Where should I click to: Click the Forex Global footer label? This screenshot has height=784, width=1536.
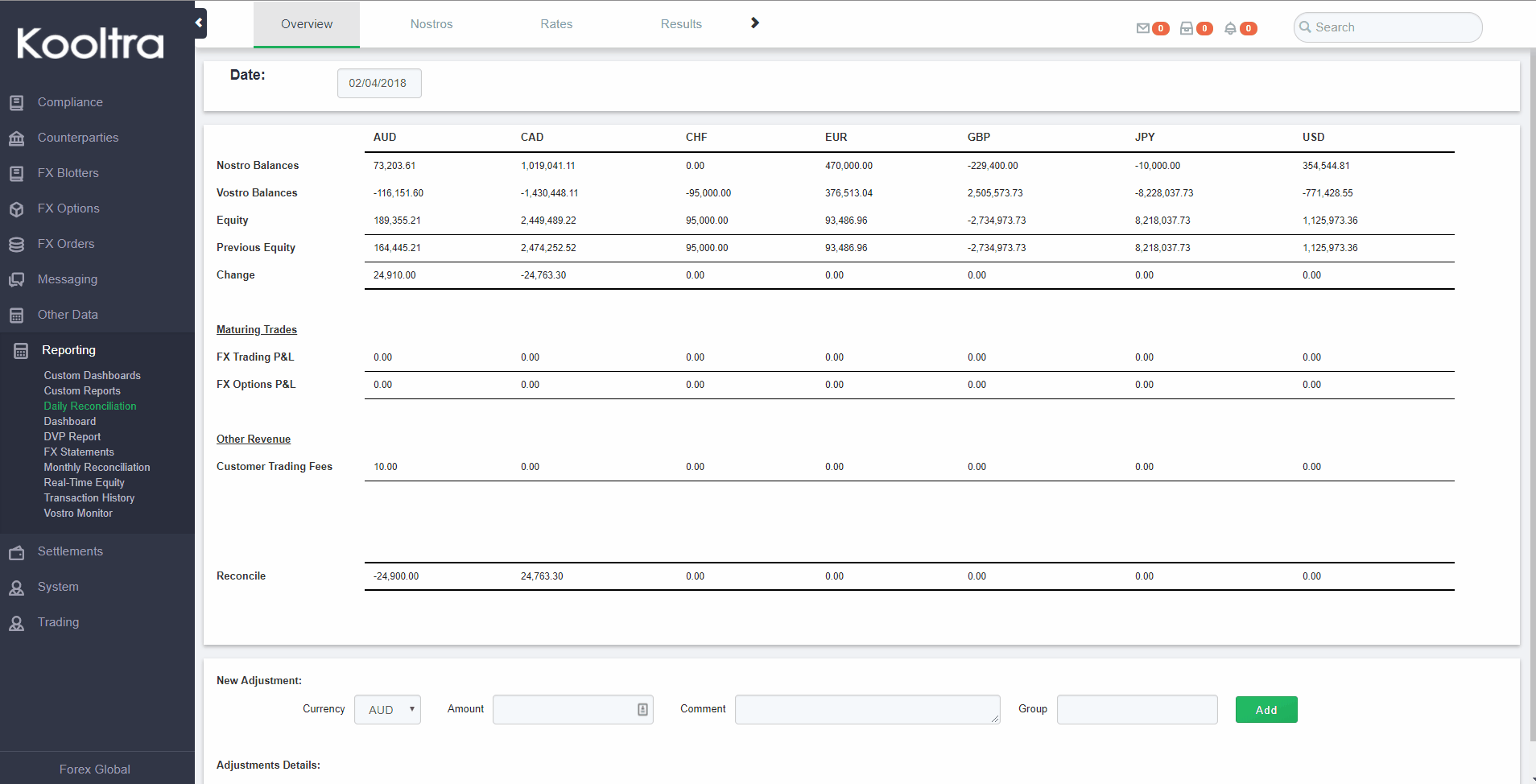tap(95, 770)
